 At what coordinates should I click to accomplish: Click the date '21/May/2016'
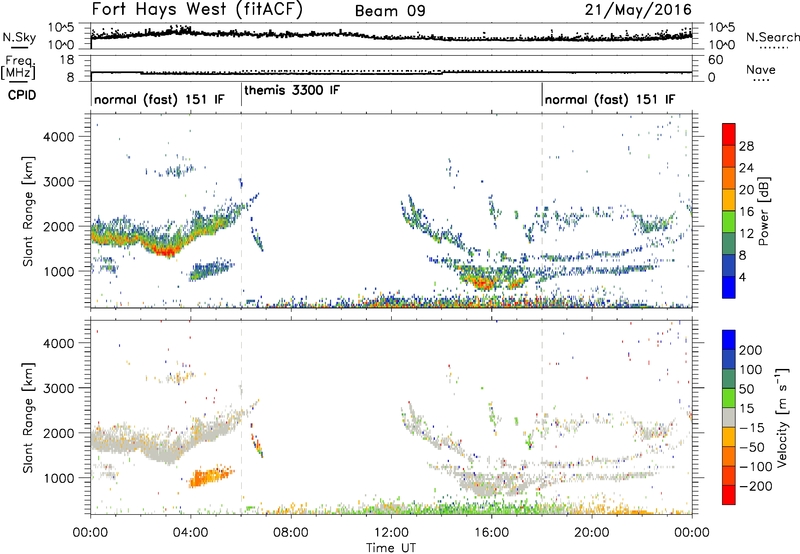point(638,10)
